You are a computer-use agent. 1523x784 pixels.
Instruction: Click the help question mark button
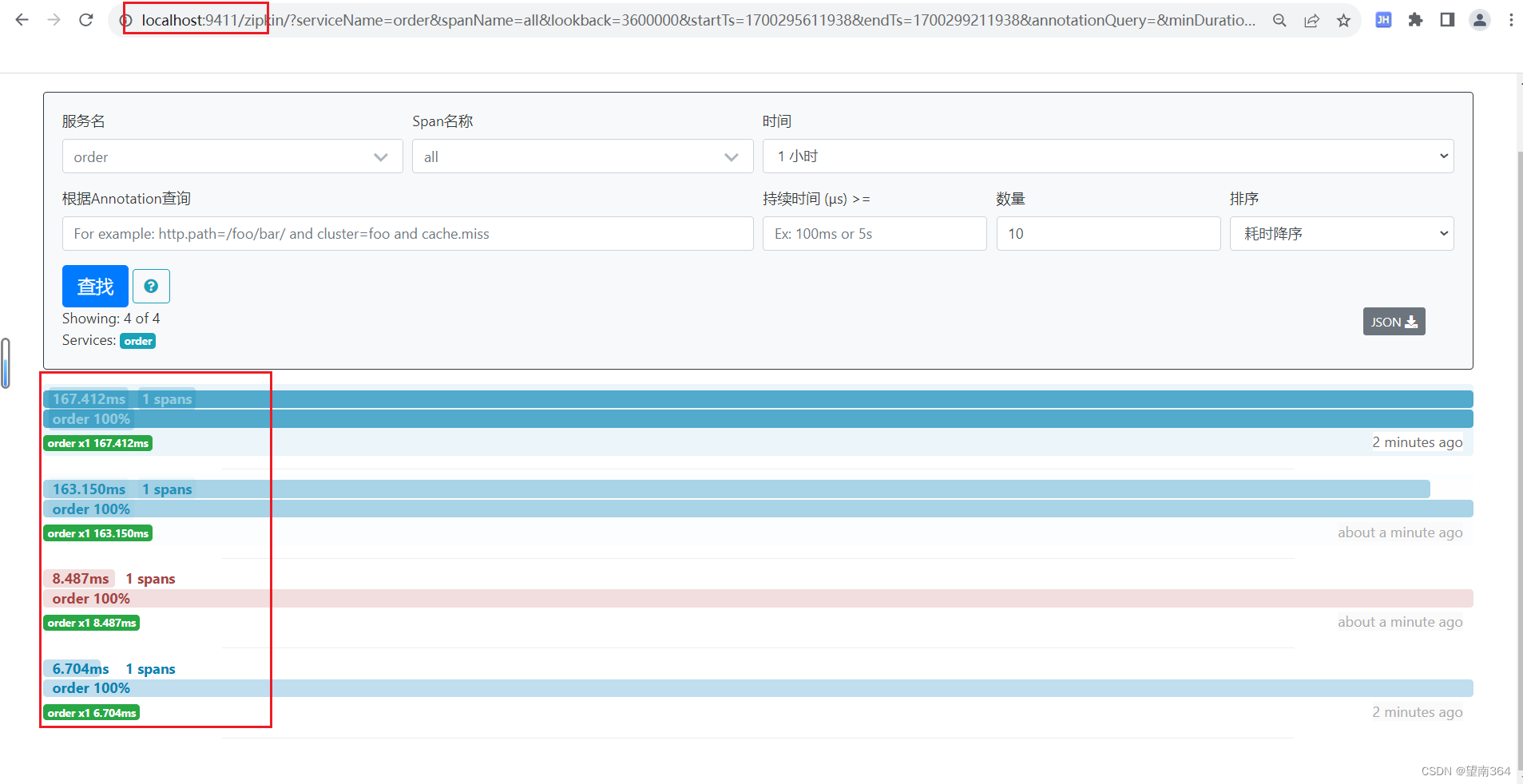click(x=151, y=286)
